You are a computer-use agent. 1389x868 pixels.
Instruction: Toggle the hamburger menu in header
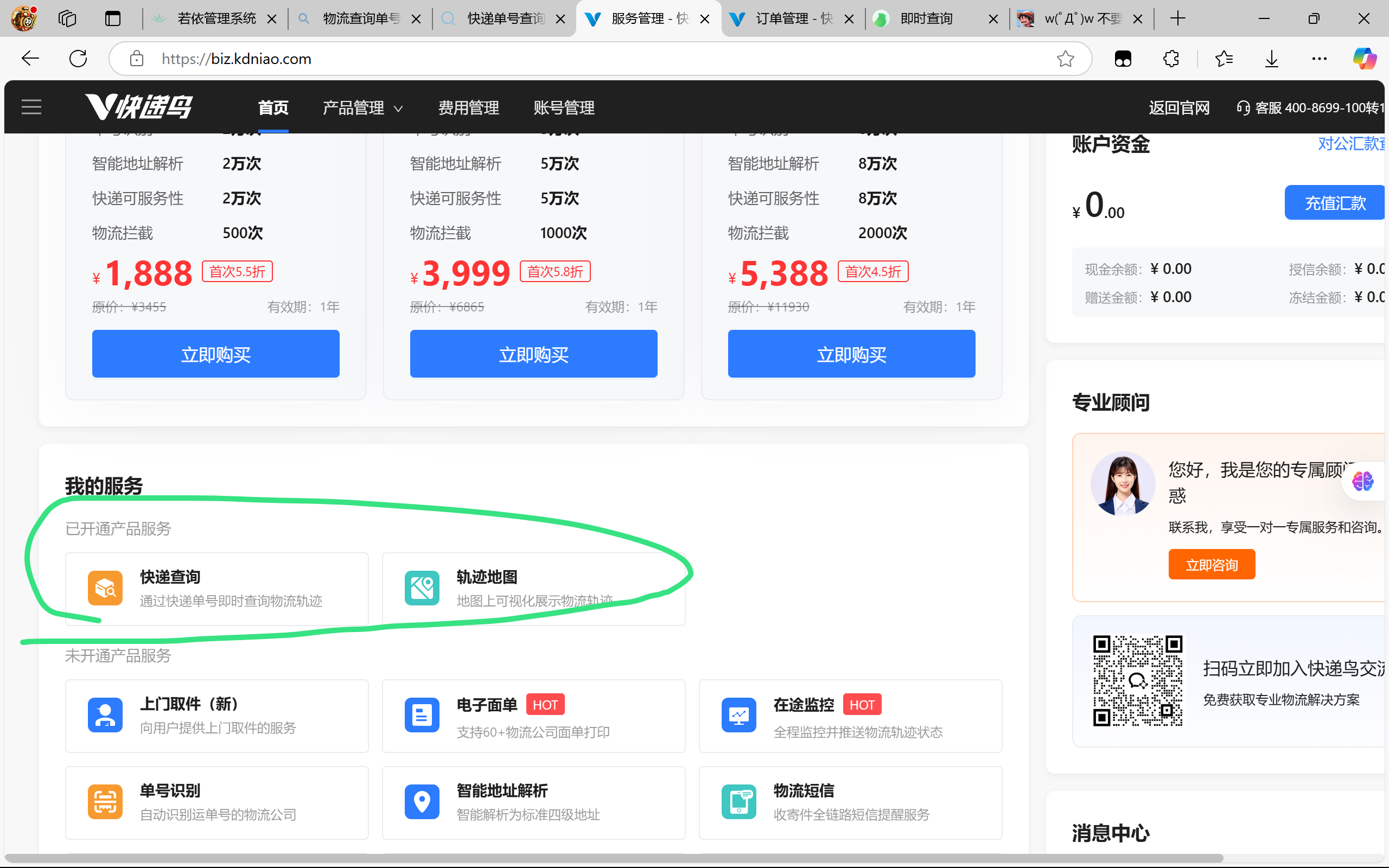(x=31, y=107)
